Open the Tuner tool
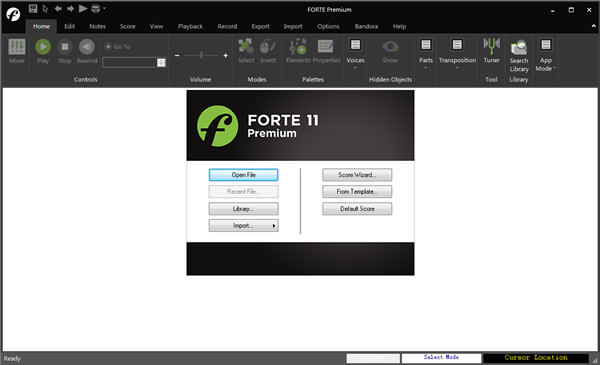 click(491, 51)
